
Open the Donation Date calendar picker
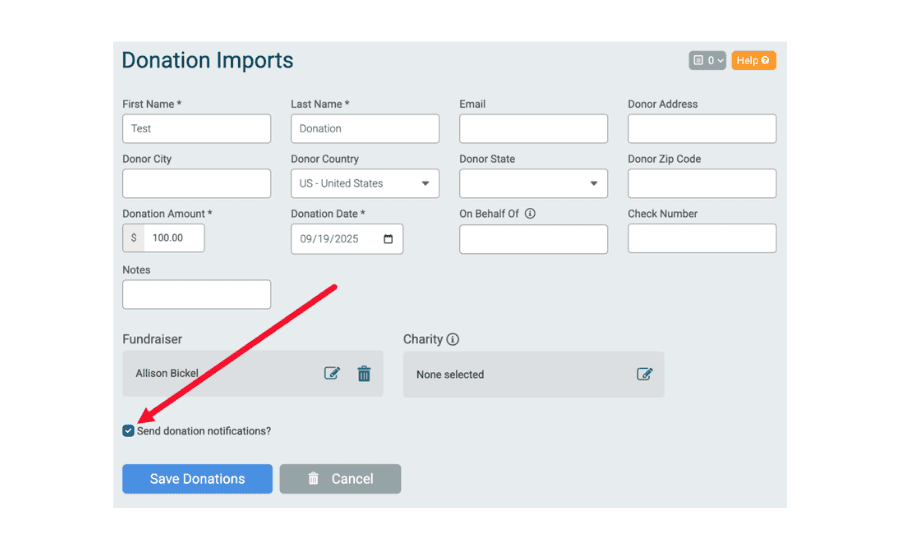pyautogui.click(x=388, y=239)
